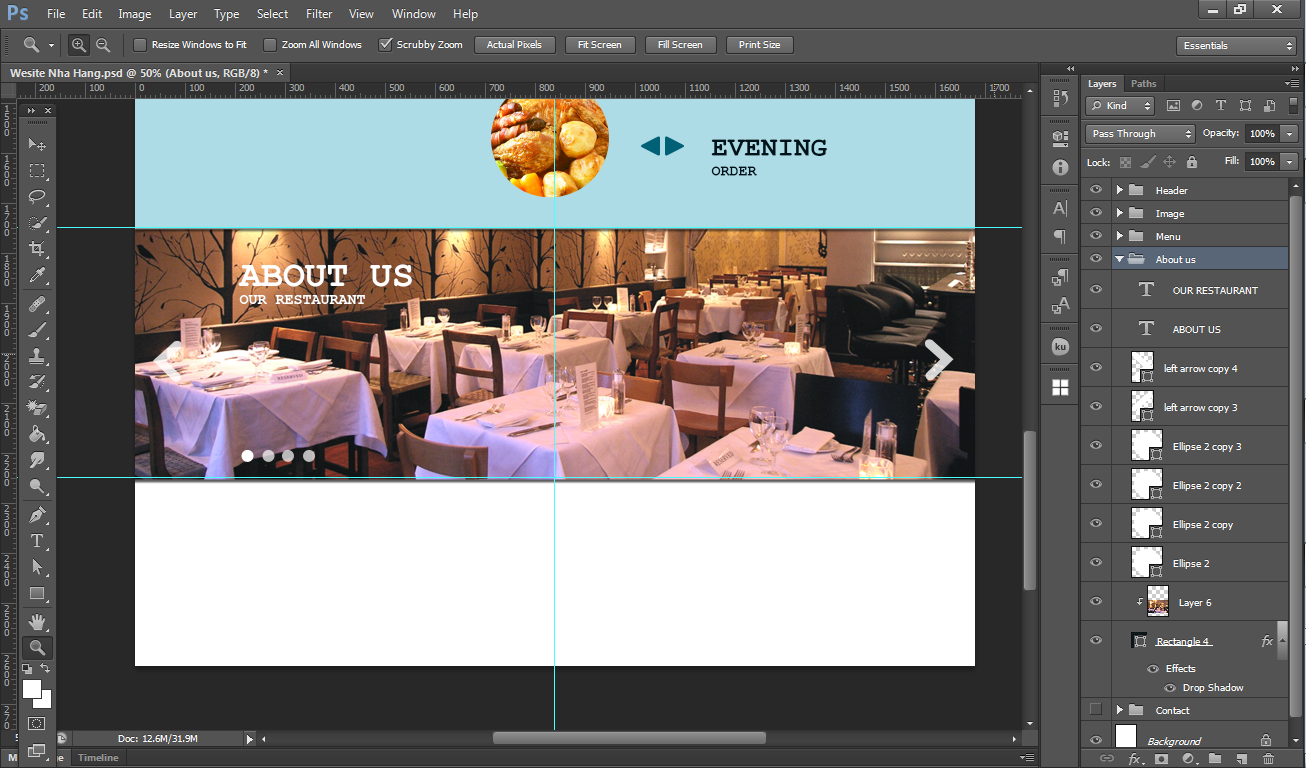The width and height of the screenshot is (1306, 768).
Task: Click the Fit Screen button
Action: click(x=600, y=45)
